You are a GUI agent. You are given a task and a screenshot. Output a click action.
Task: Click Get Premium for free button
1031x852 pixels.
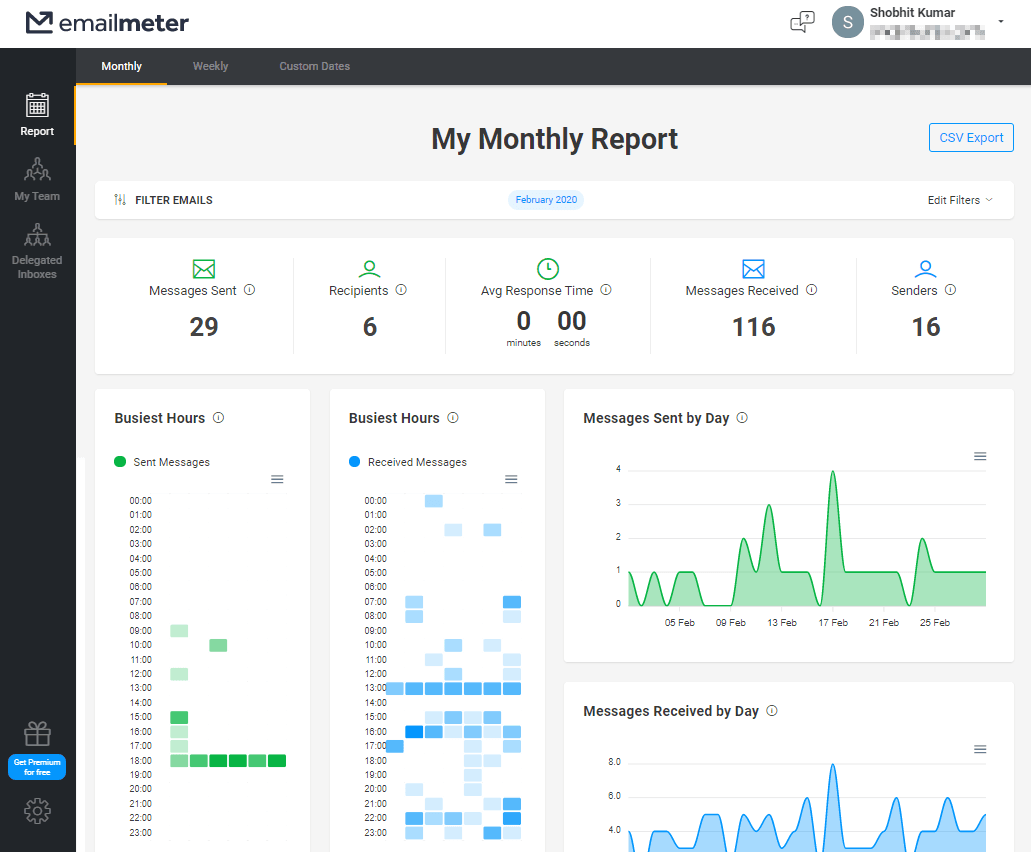(x=37, y=767)
